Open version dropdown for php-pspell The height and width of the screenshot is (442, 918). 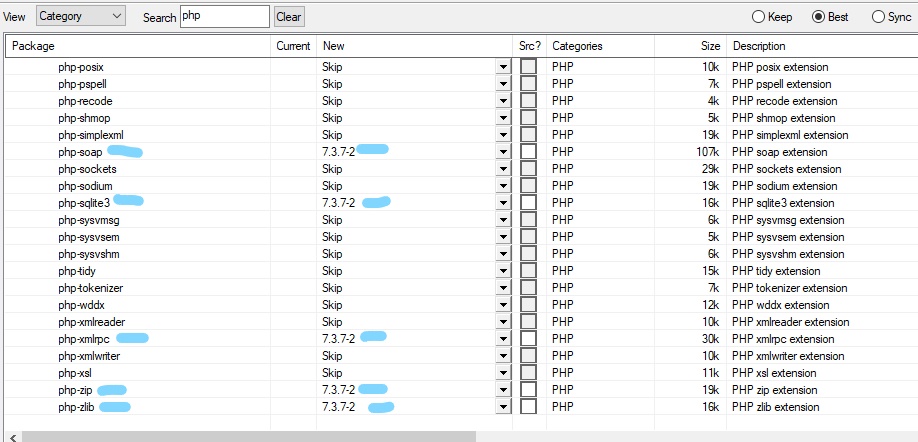[503, 84]
